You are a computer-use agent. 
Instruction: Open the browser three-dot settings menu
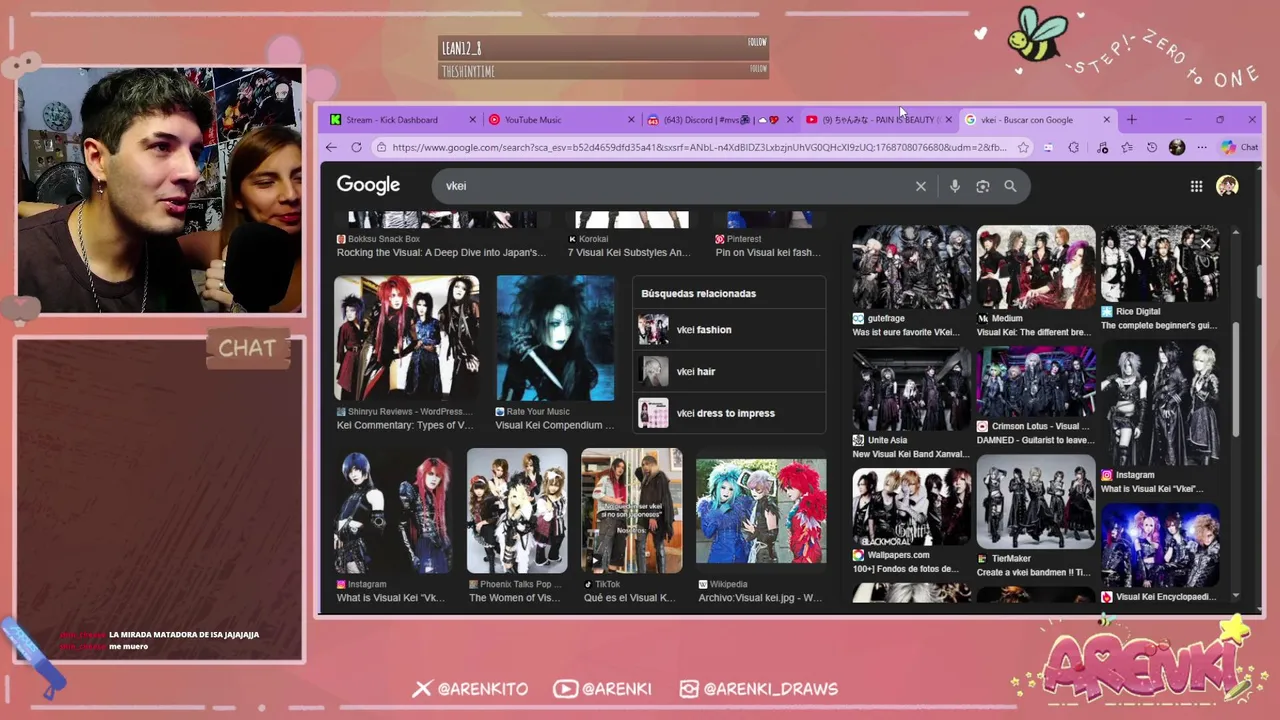[x=1202, y=147]
